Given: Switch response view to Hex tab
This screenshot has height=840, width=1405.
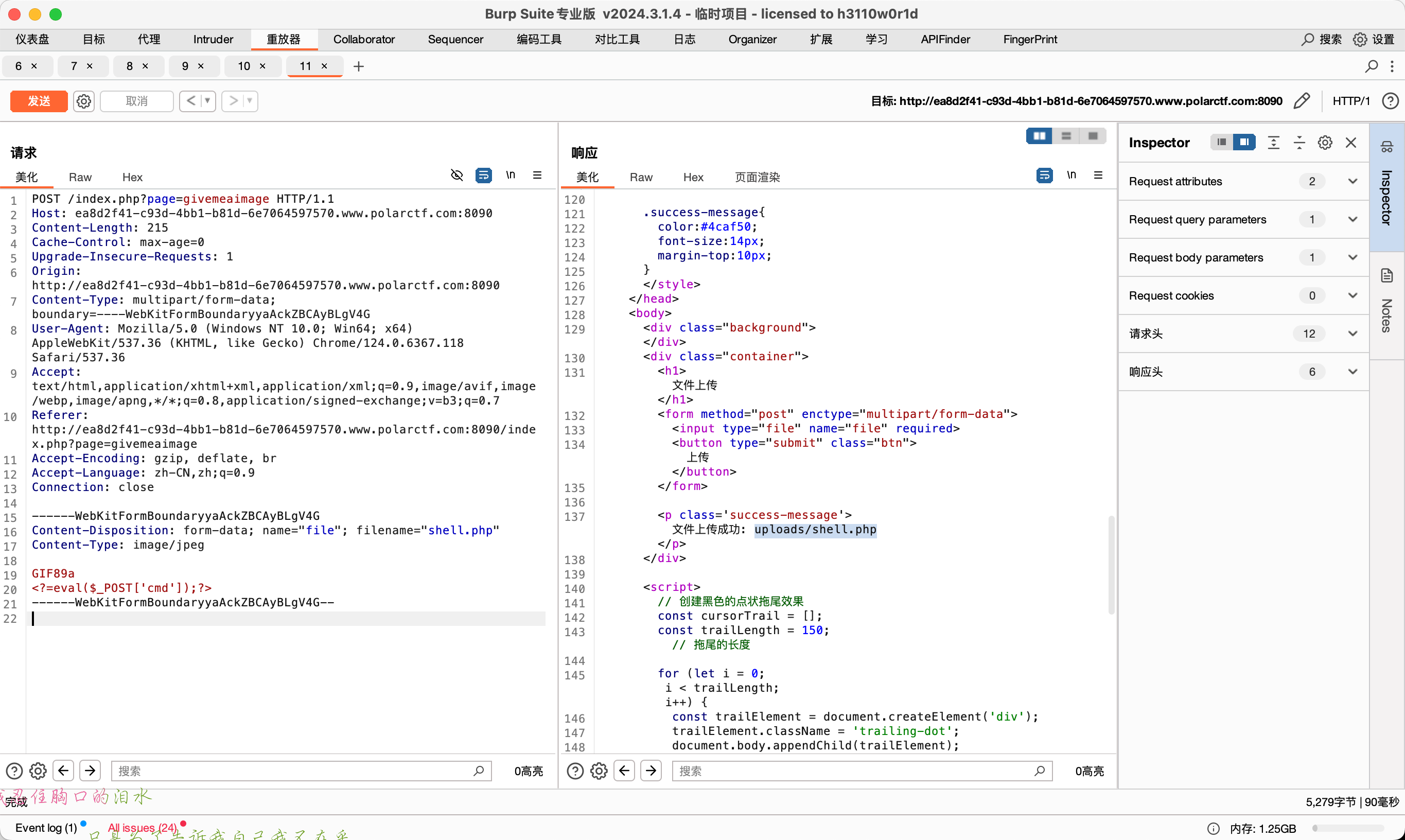Looking at the screenshot, I should tap(693, 177).
